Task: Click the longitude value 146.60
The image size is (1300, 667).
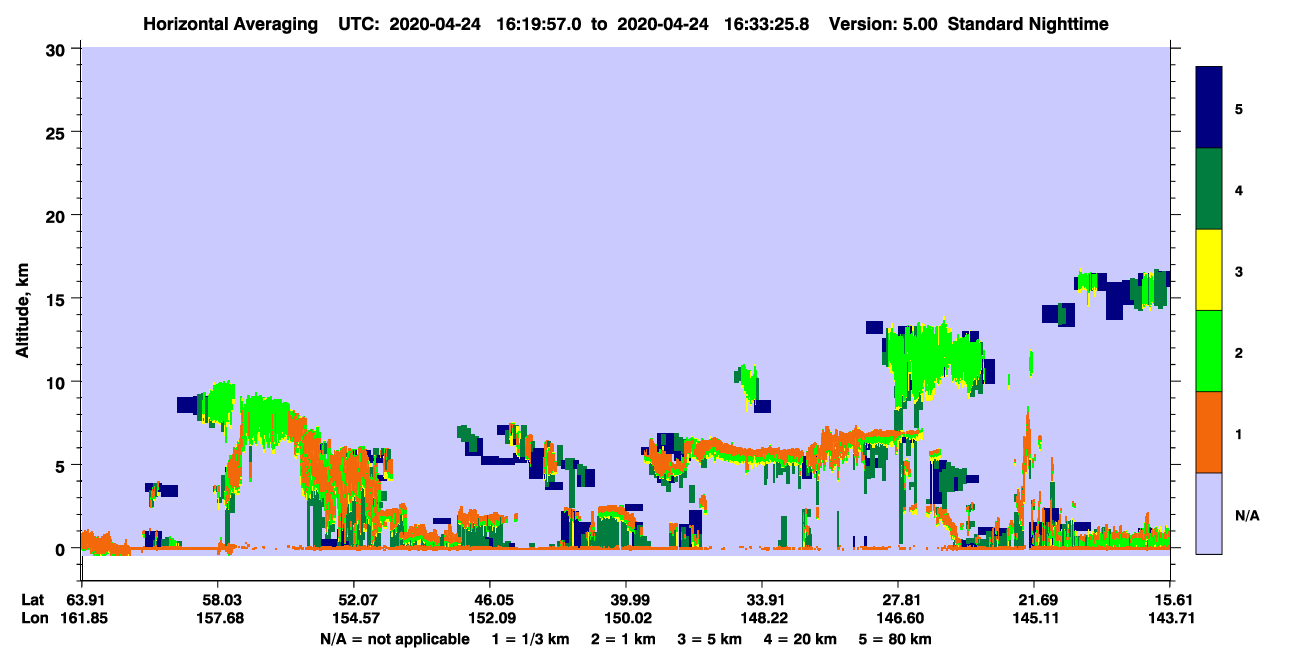Action: [x=900, y=618]
